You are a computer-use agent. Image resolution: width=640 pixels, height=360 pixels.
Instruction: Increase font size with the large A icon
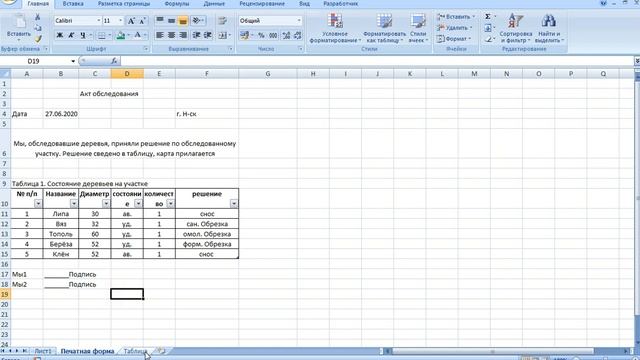pyautogui.click(x=131, y=21)
